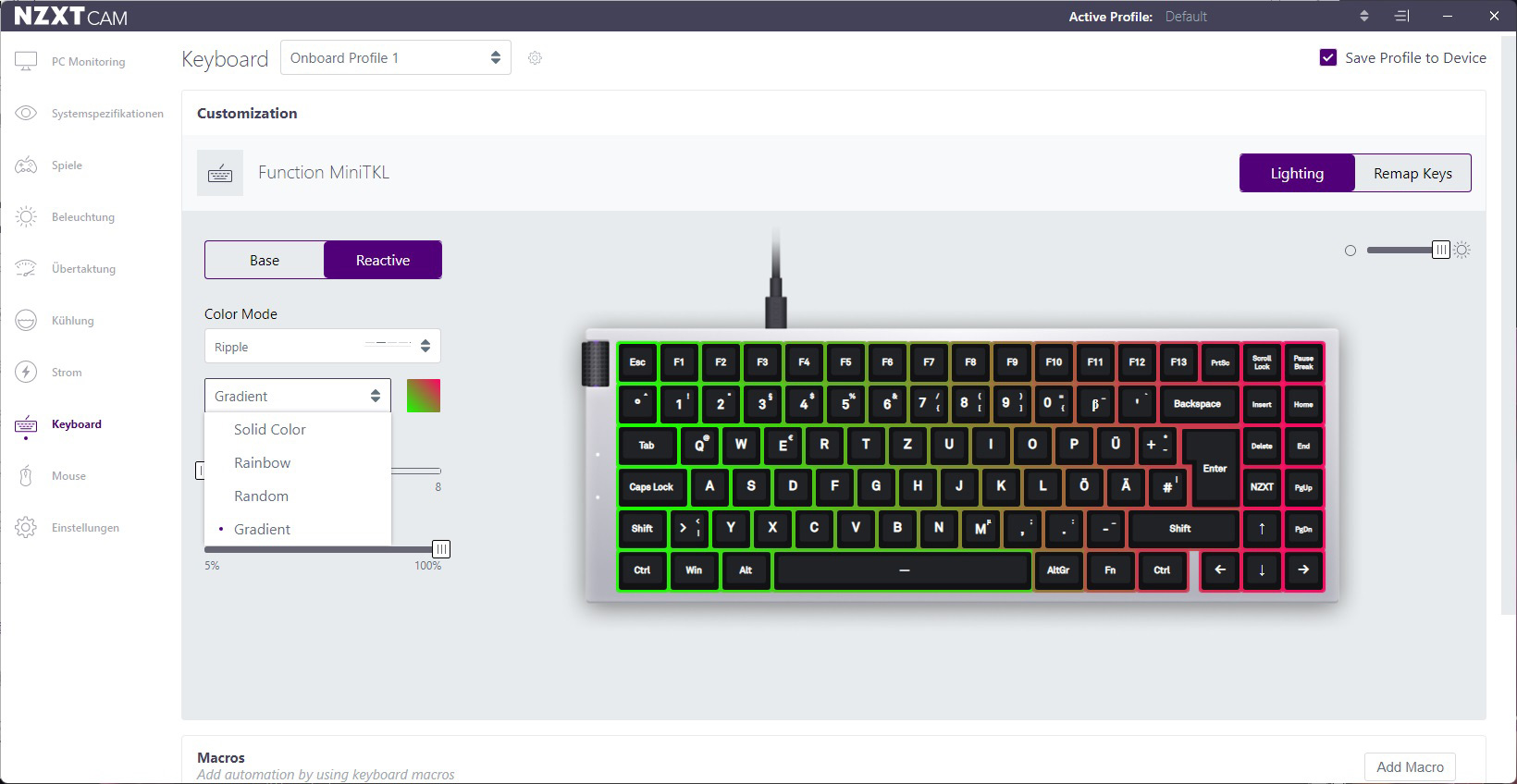This screenshot has width=1517, height=784.
Task: Select the Fn key on keyboard image
Action: 1110,570
